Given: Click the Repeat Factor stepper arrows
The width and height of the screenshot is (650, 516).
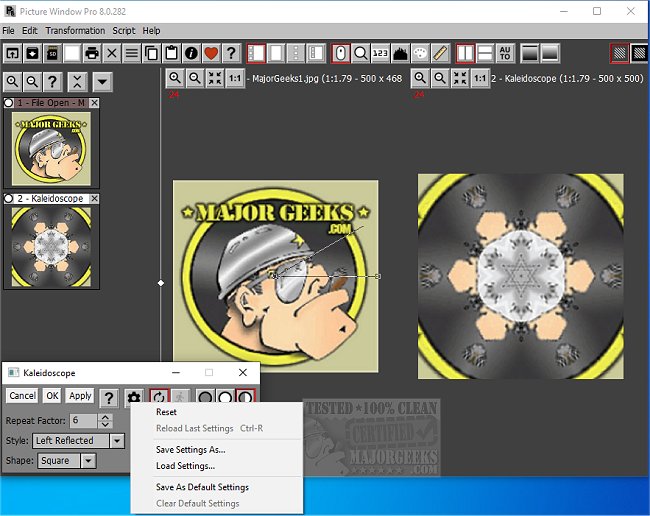Looking at the screenshot, I should coord(105,421).
